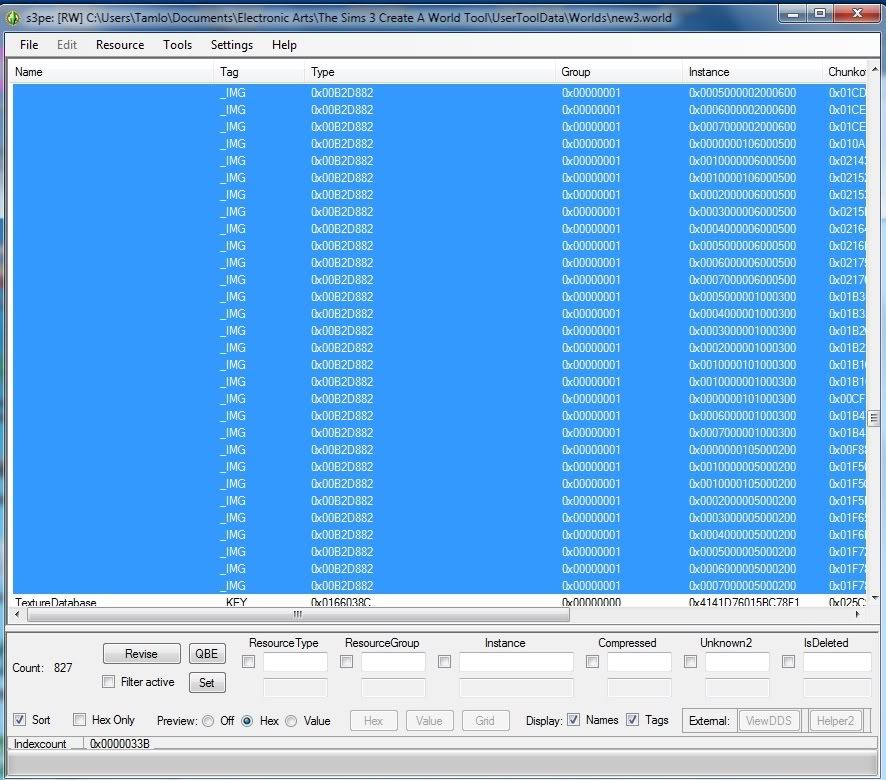
Task: Select the TextureDatabase KEY resource row
Action: pyautogui.click(x=300, y=603)
